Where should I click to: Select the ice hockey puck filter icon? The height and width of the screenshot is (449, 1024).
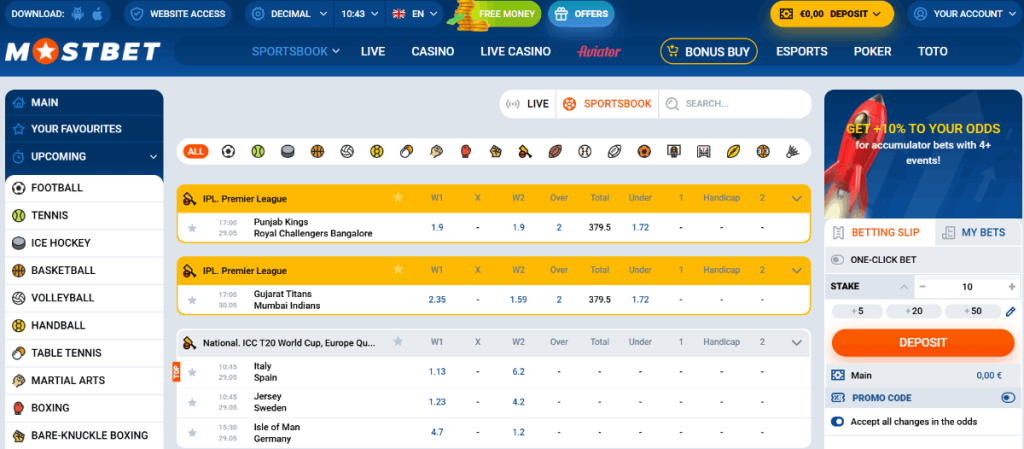click(287, 151)
